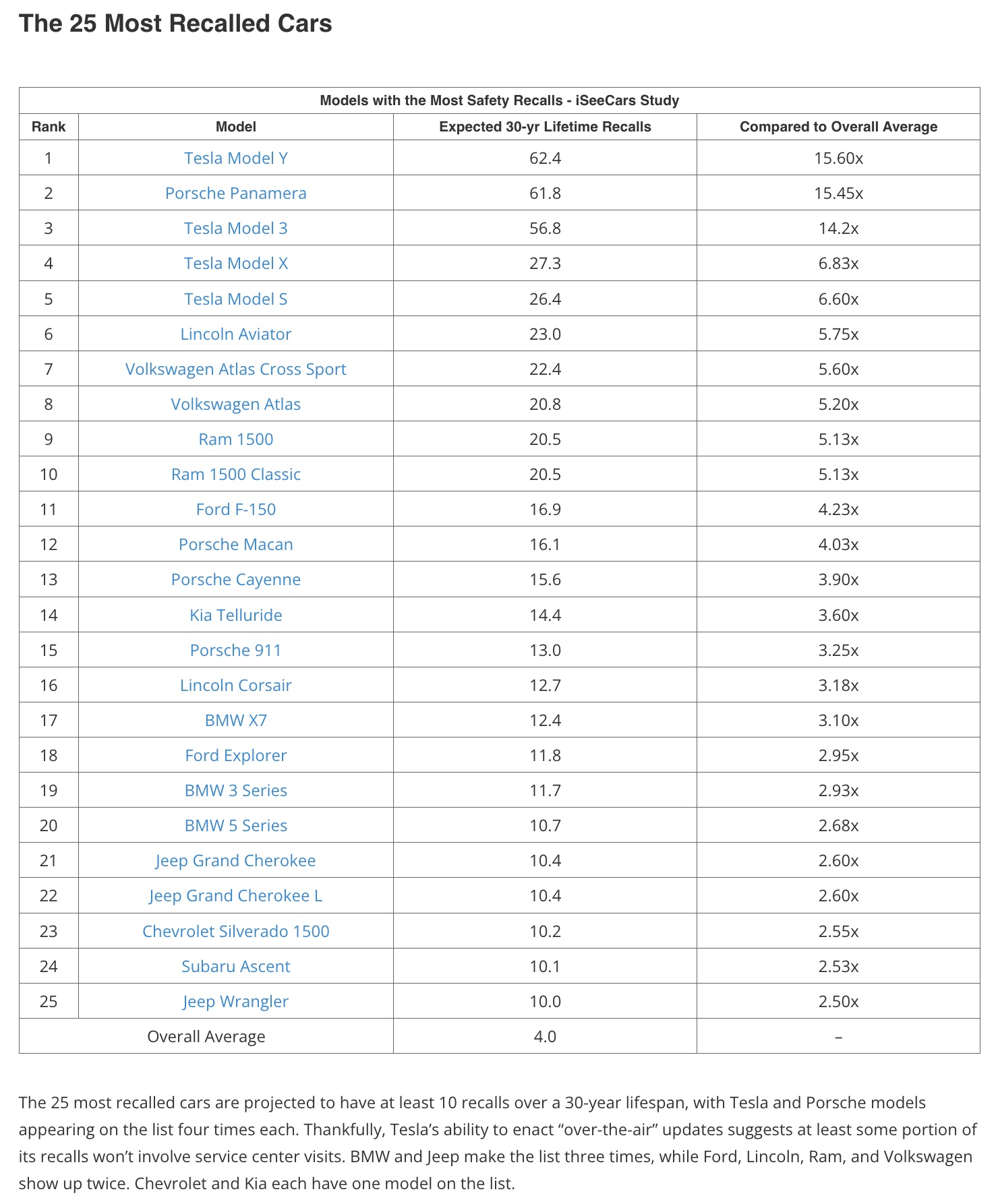998x1204 pixels.
Task: Open the Porsche Panamera link
Action: pos(236,193)
